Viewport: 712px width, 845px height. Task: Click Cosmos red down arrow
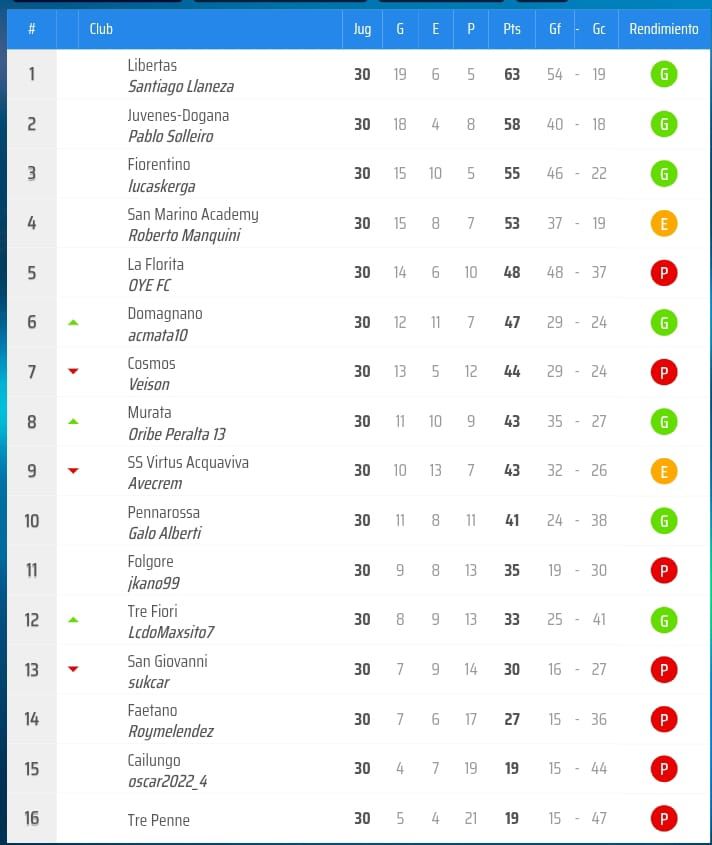(x=72, y=372)
